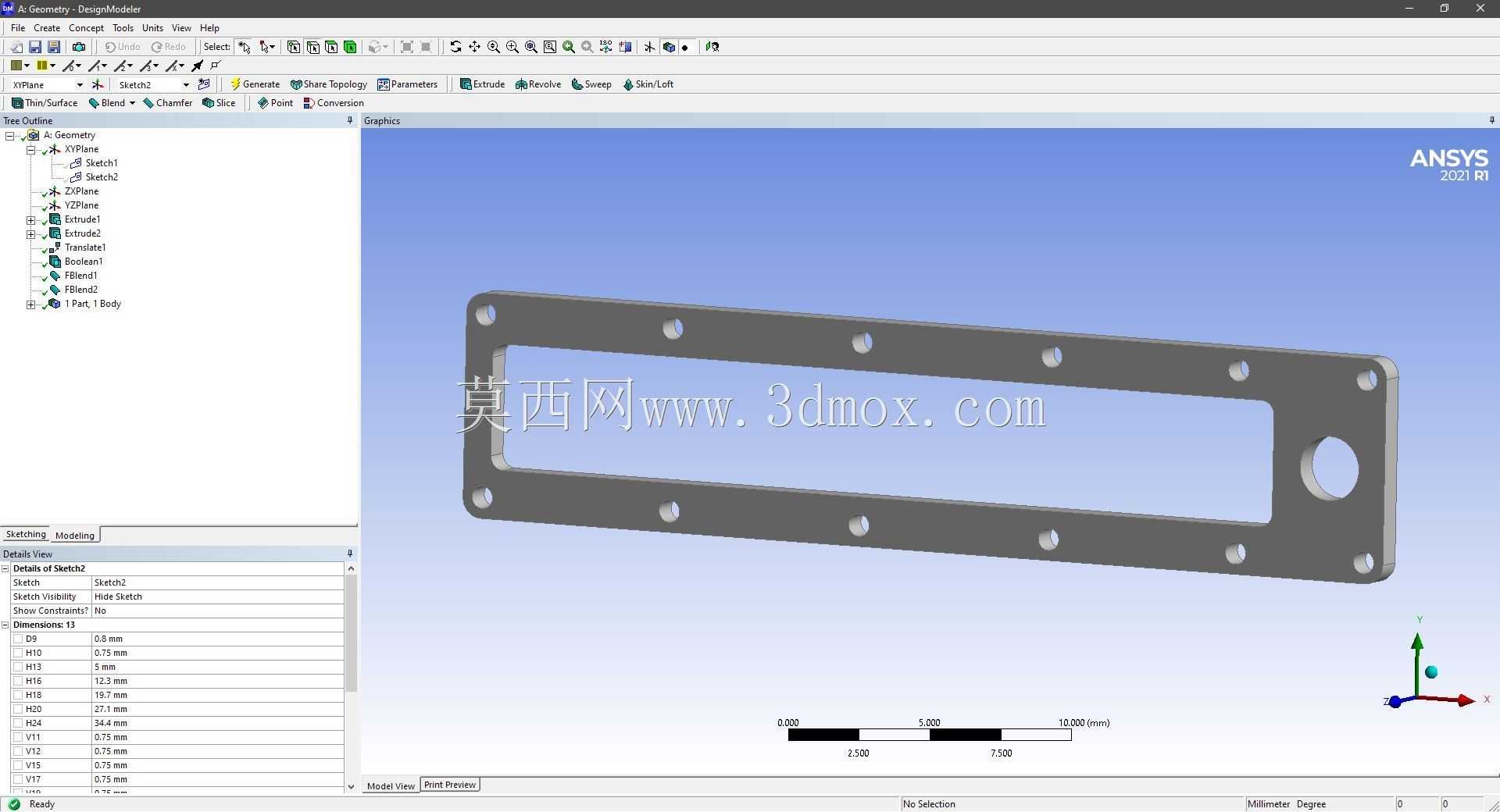Open the Blend dropdown arrow

point(132,103)
